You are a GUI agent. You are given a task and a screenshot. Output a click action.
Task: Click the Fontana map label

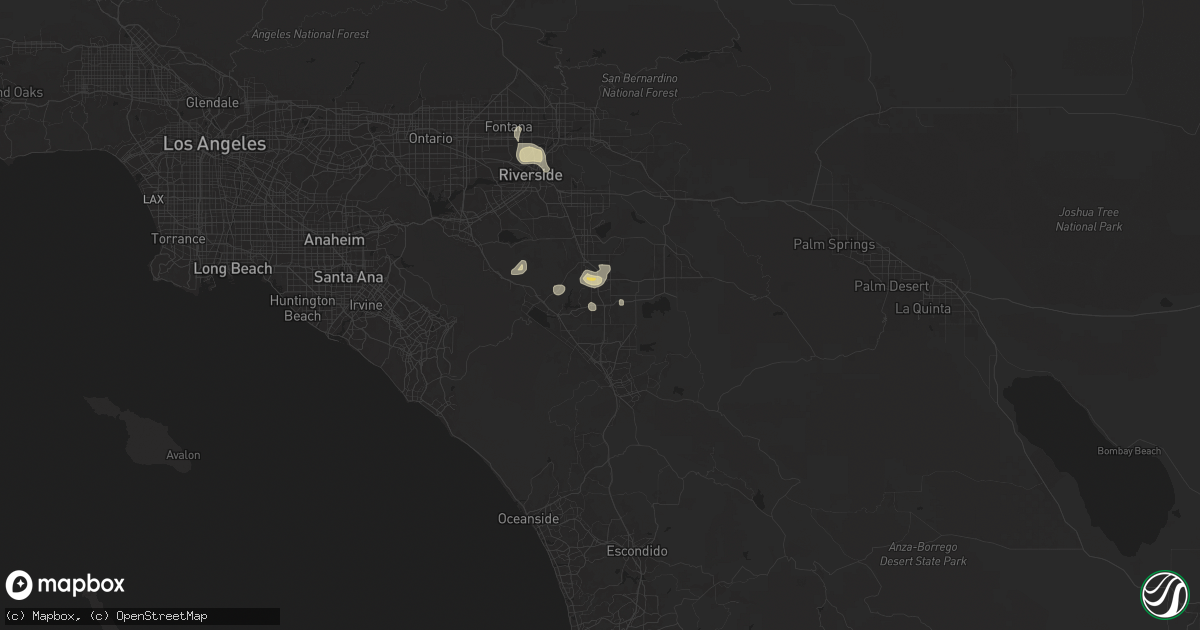tap(509, 127)
